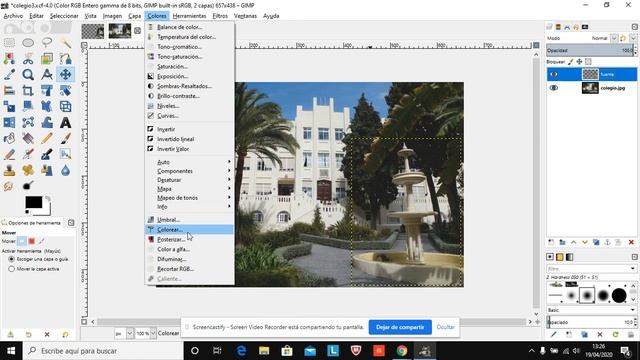Adjust the Espaciado brush slider

tap(591, 322)
